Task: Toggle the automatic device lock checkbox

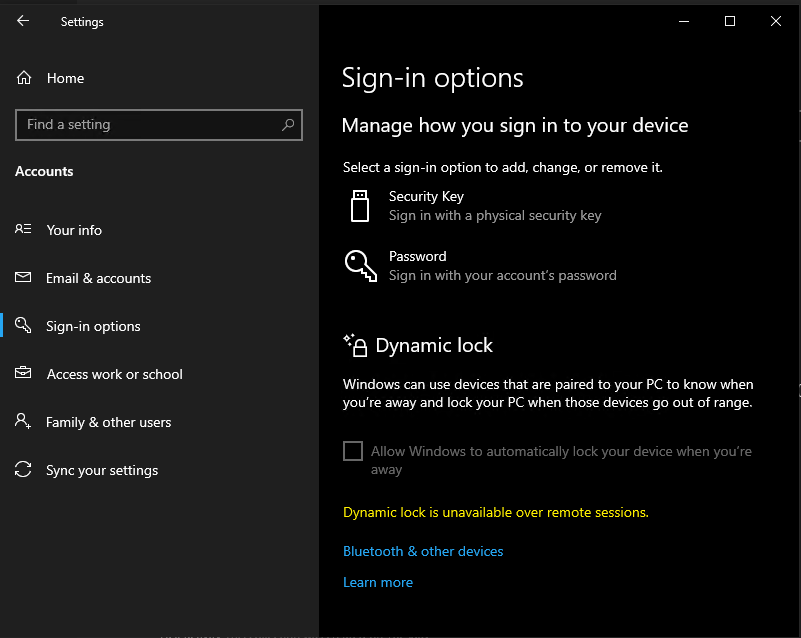Action: (353, 451)
